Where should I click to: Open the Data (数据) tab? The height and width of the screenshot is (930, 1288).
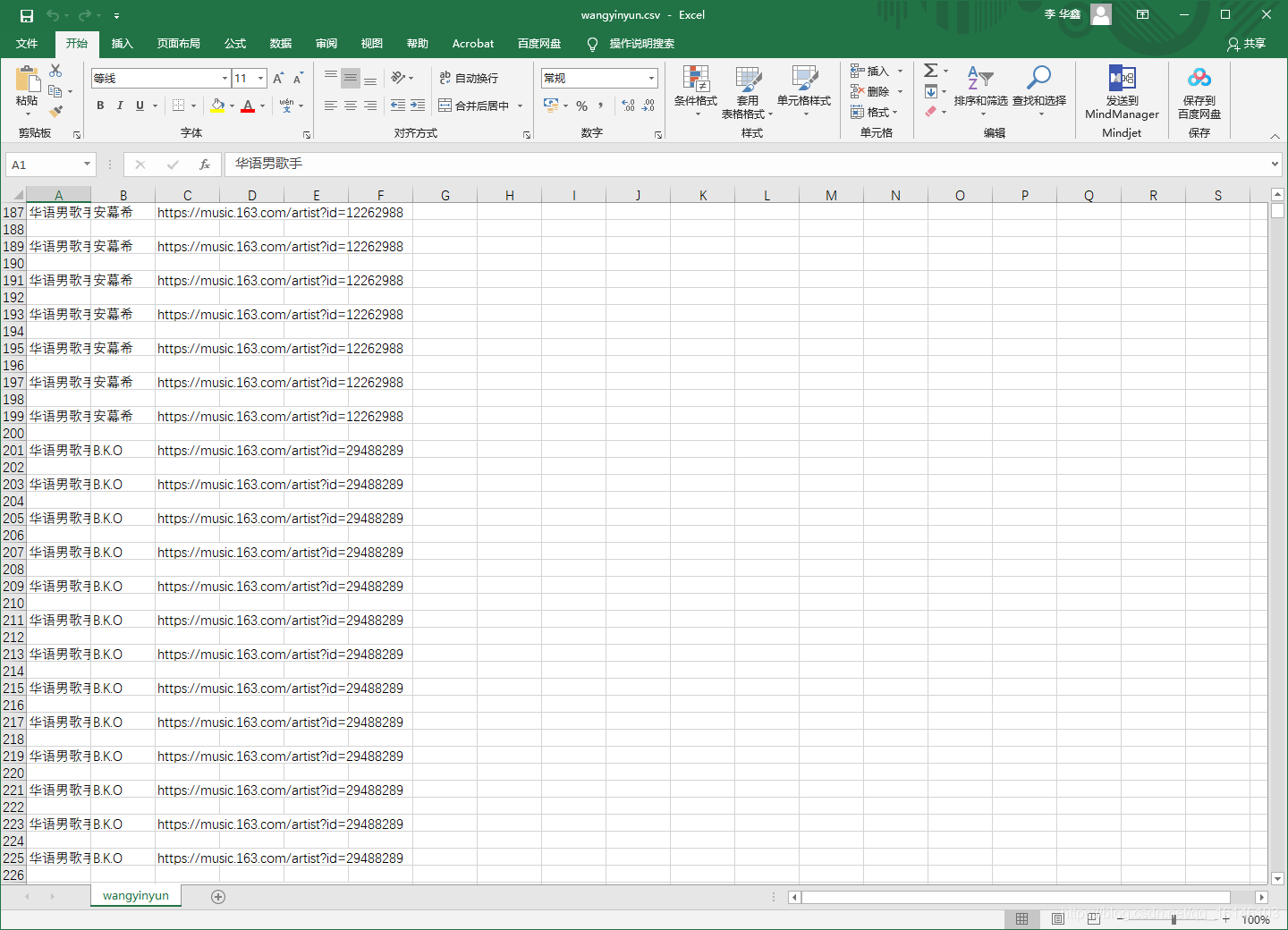[281, 44]
